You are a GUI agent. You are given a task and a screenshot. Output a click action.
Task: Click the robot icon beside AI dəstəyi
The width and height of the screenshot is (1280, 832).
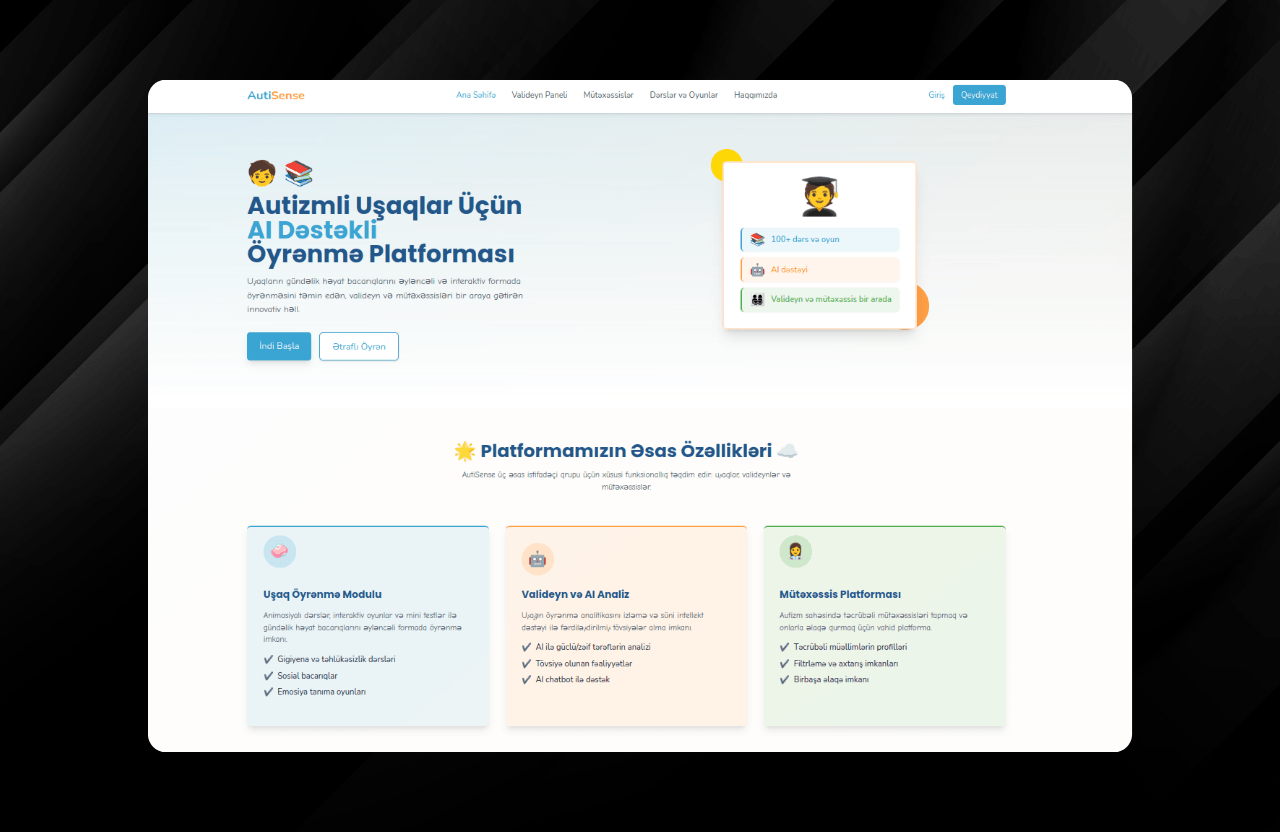(x=757, y=270)
